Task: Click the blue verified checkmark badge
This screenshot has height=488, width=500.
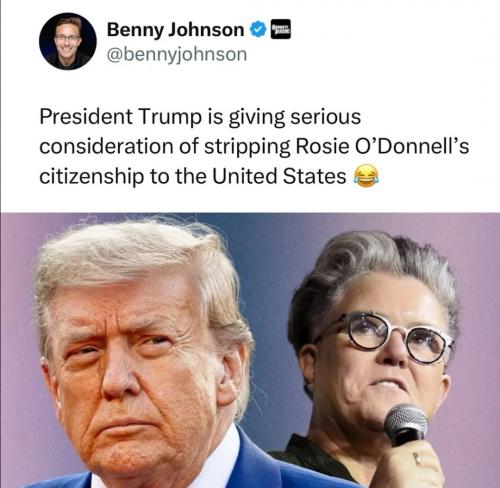Action: 258,30
